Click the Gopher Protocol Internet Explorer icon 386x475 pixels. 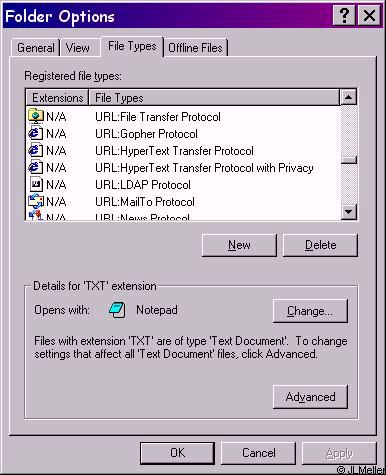[36, 133]
